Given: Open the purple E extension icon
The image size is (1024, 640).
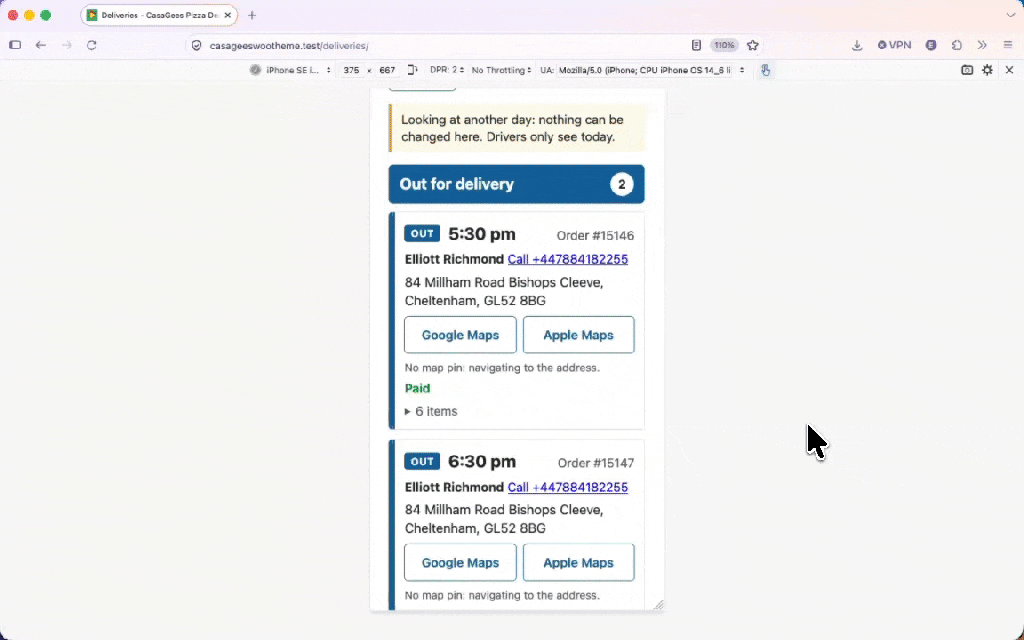Looking at the screenshot, I should [931, 45].
